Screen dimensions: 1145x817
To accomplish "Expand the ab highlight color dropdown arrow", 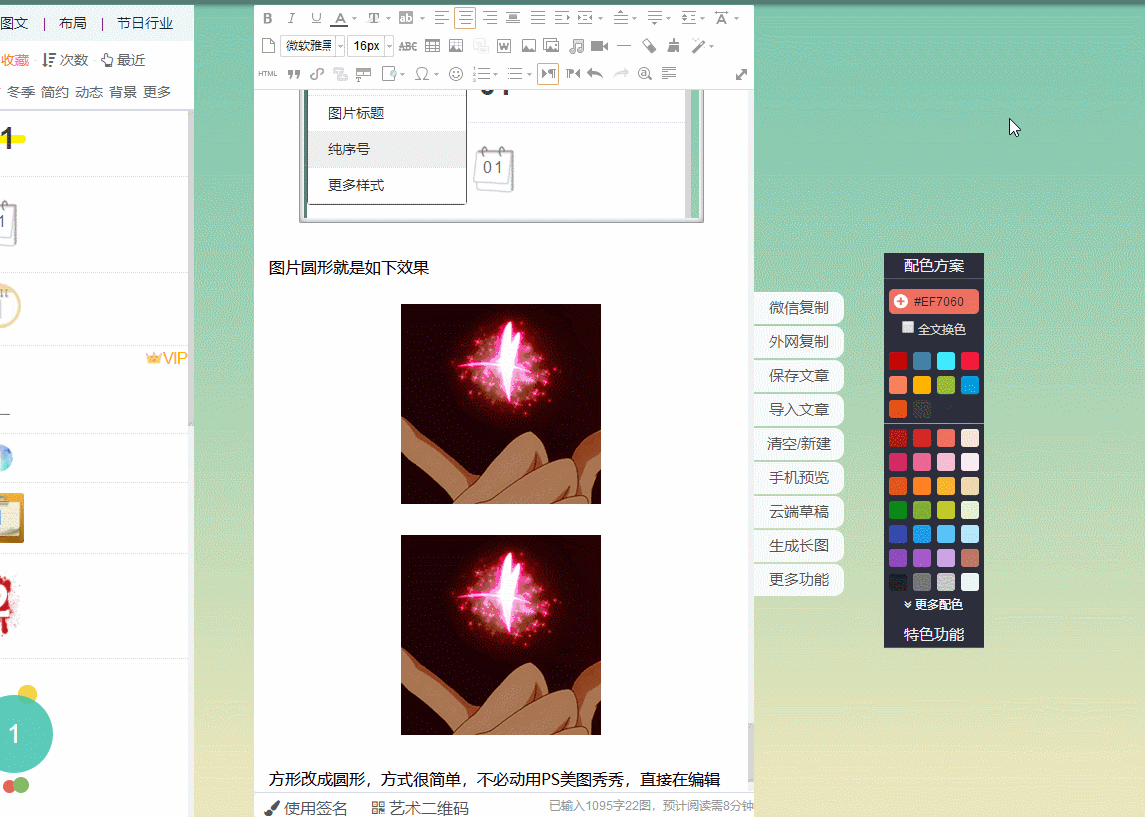I will (x=422, y=19).
